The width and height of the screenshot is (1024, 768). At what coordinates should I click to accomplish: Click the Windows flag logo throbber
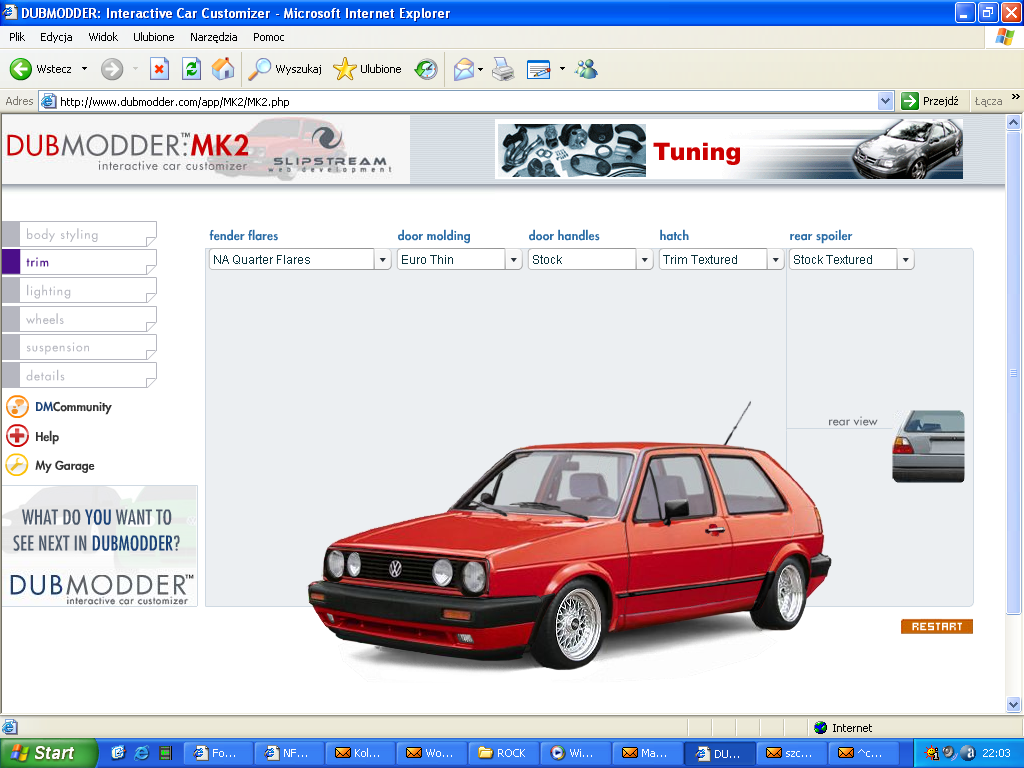1004,37
